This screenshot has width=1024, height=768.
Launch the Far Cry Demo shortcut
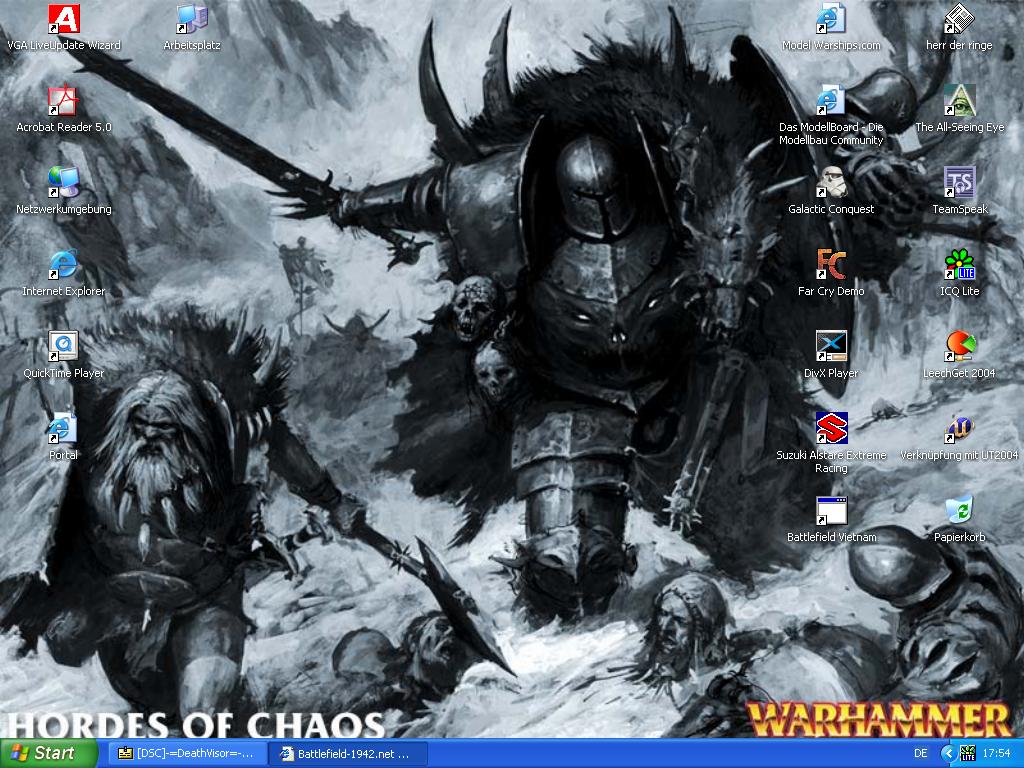coord(831,266)
